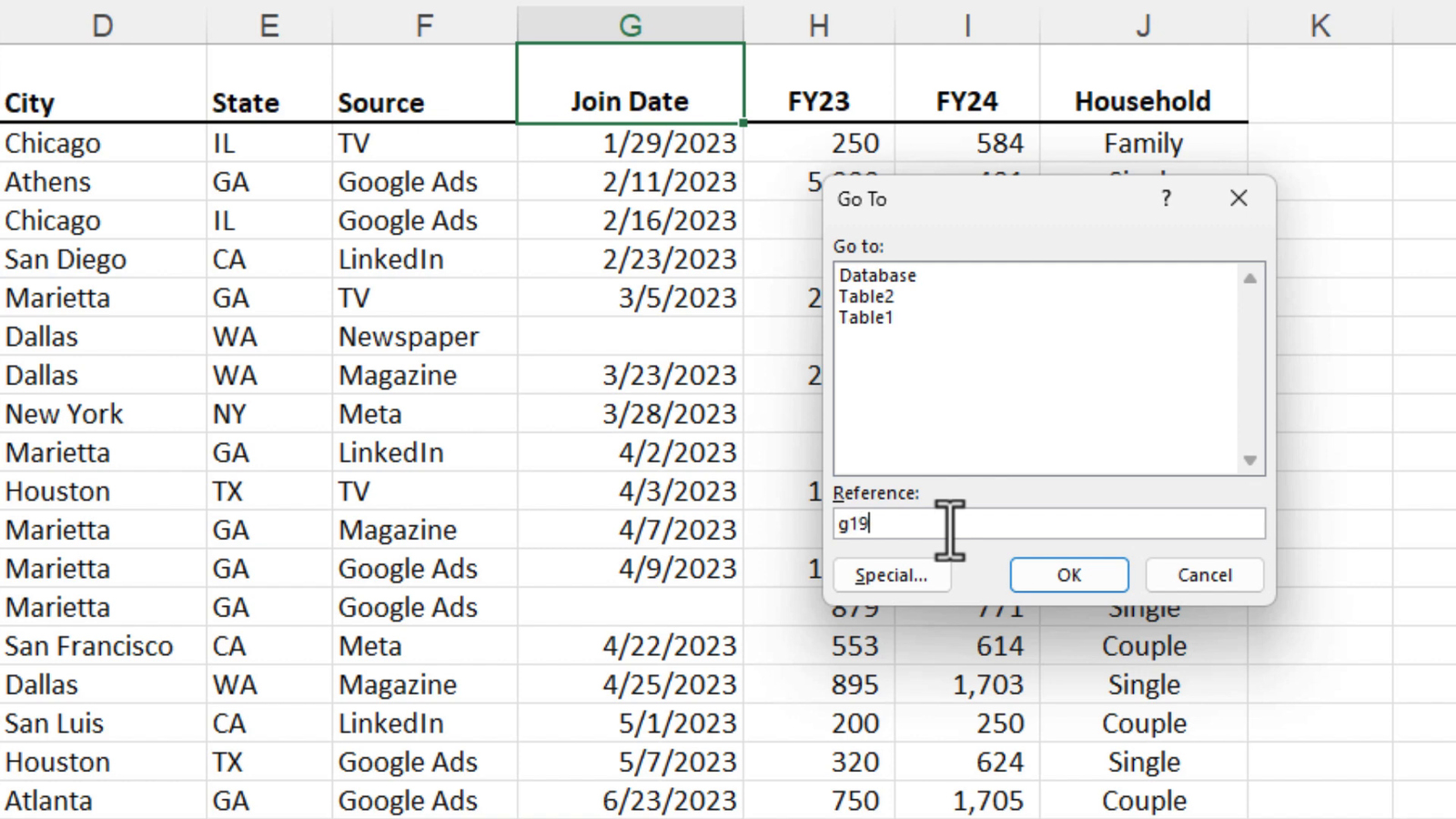Select column G by its header
This screenshot has height=819, width=1456.
click(x=630, y=25)
